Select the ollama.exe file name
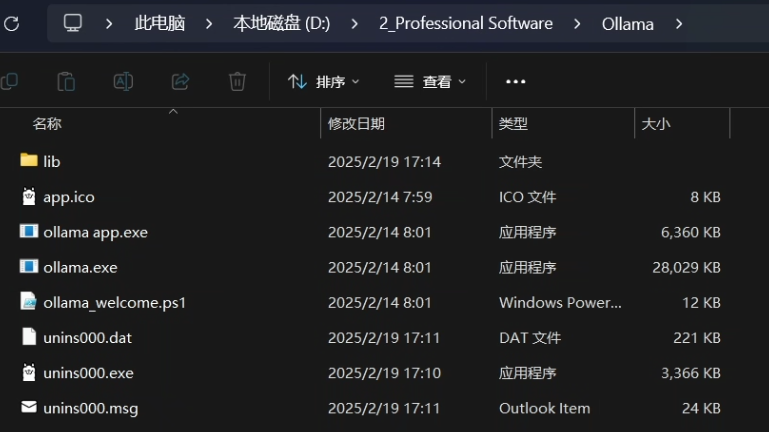 80,268
